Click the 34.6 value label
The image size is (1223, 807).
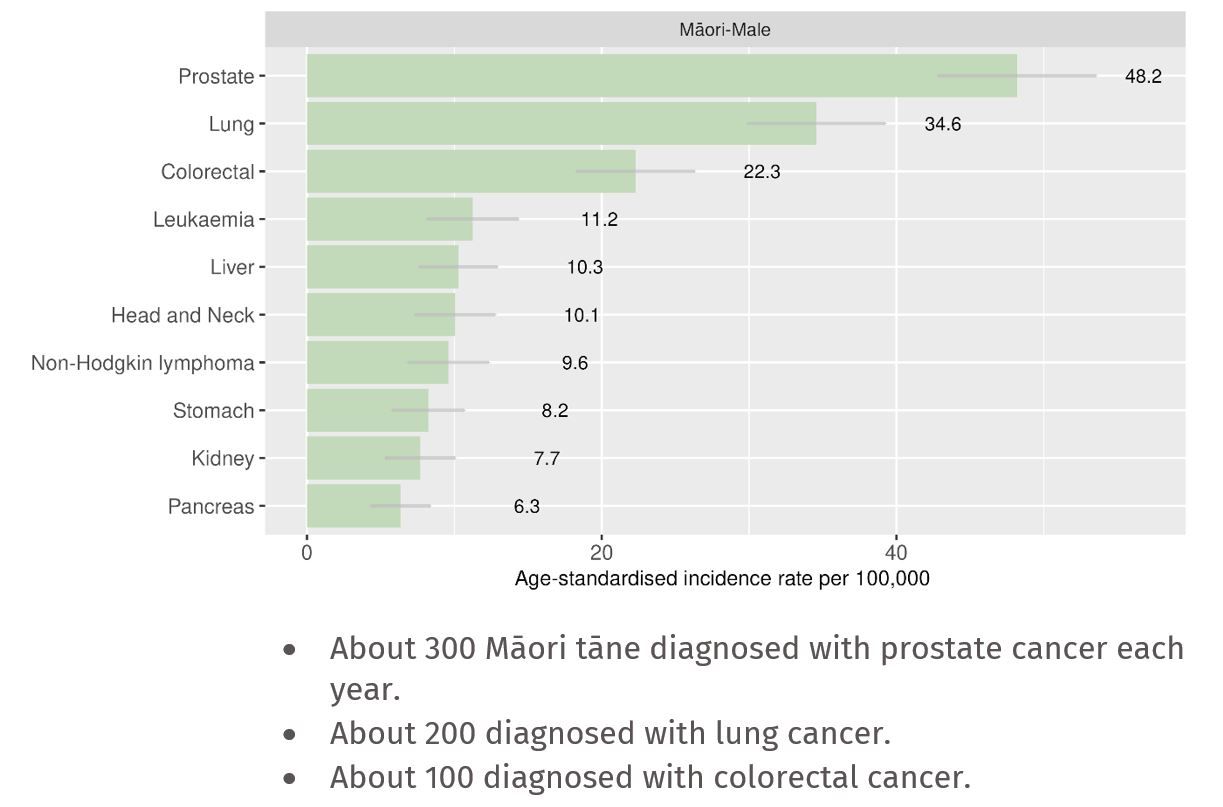click(x=942, y=124)
